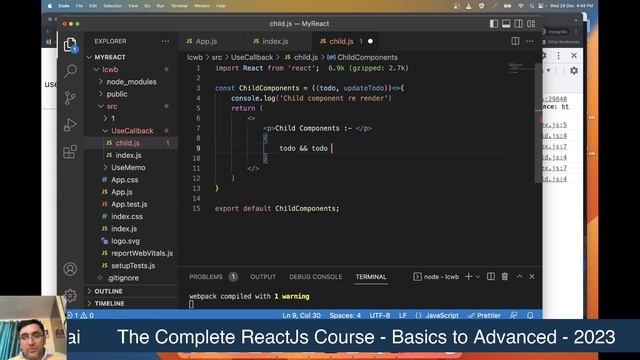Toggle the secondary side bar layout icon
The image size is (640, 360).
point(518,24)
